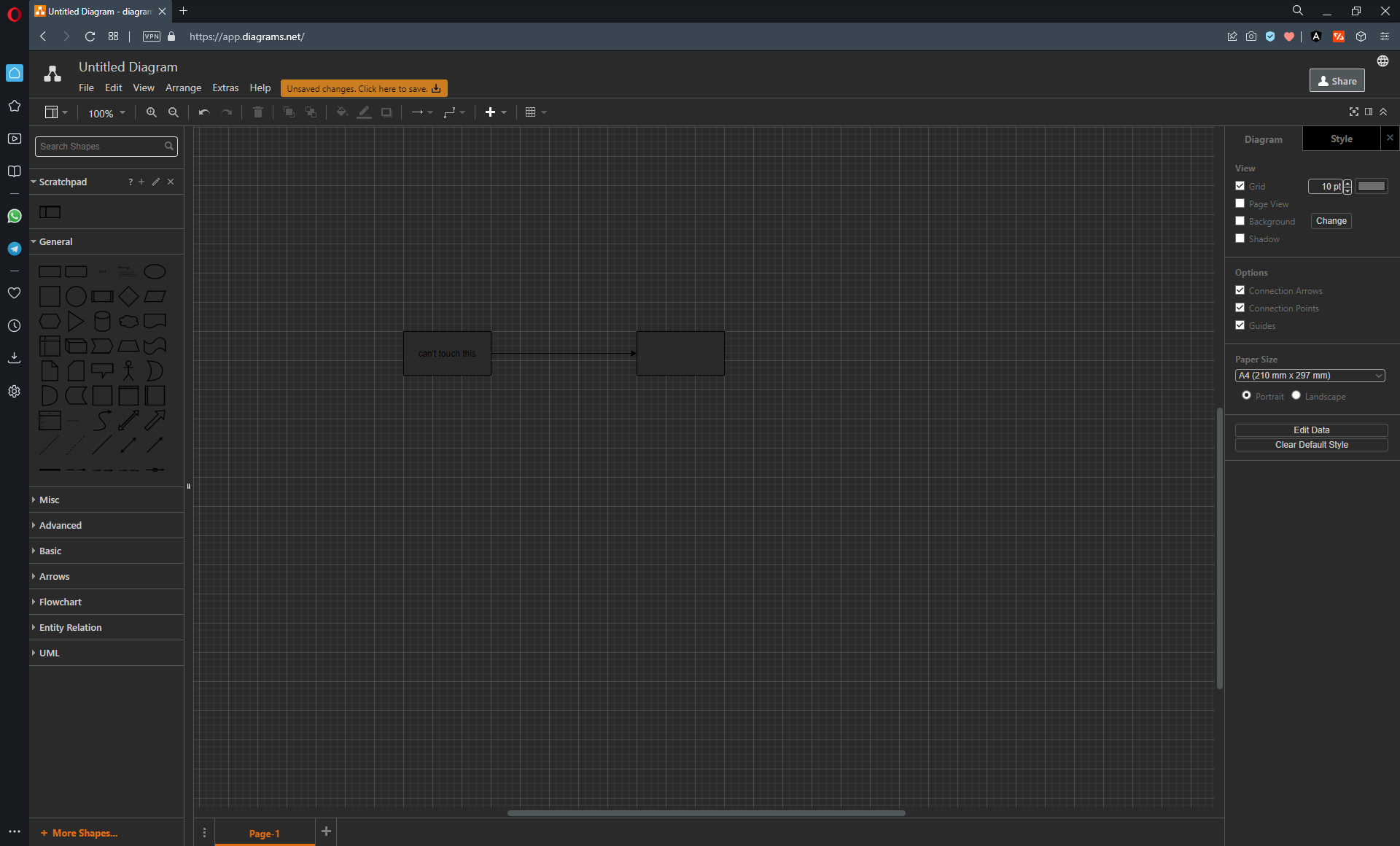Click the Share button
The image size is (1400, 846).
point(1337,80)
